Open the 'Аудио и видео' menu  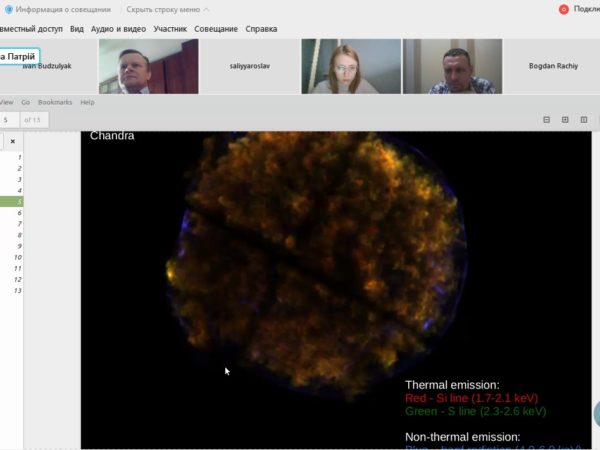pos(118,29)
